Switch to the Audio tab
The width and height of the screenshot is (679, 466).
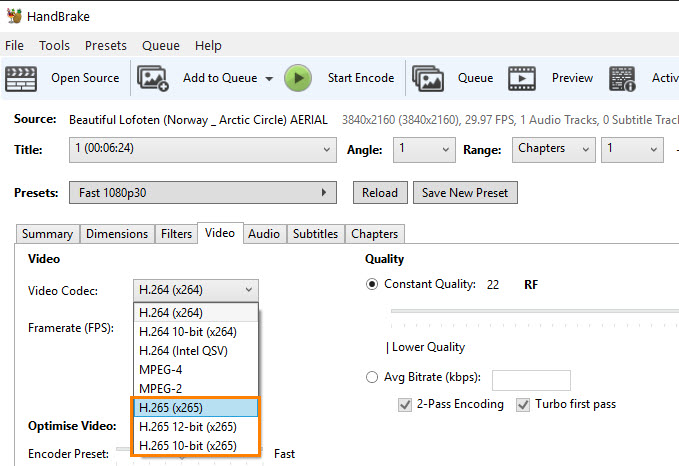point(264,234)
